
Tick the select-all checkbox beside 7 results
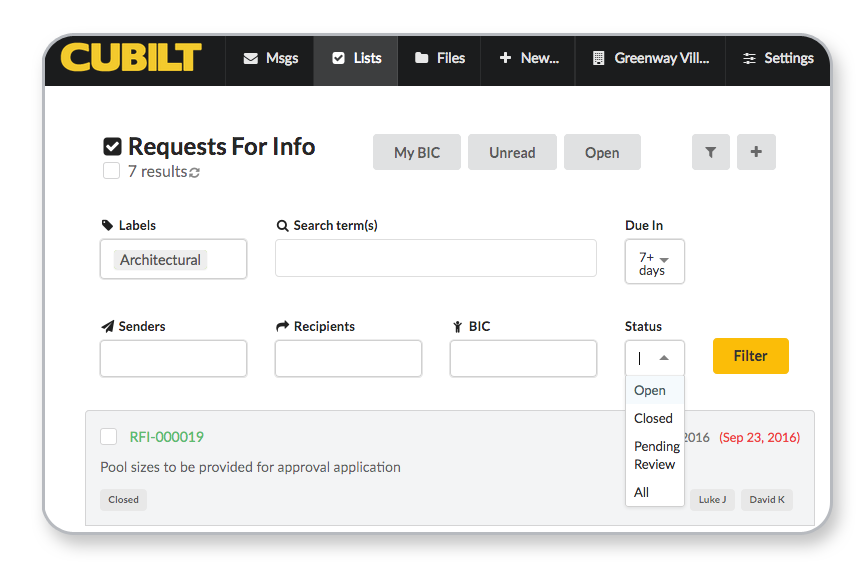coord(111,170)
